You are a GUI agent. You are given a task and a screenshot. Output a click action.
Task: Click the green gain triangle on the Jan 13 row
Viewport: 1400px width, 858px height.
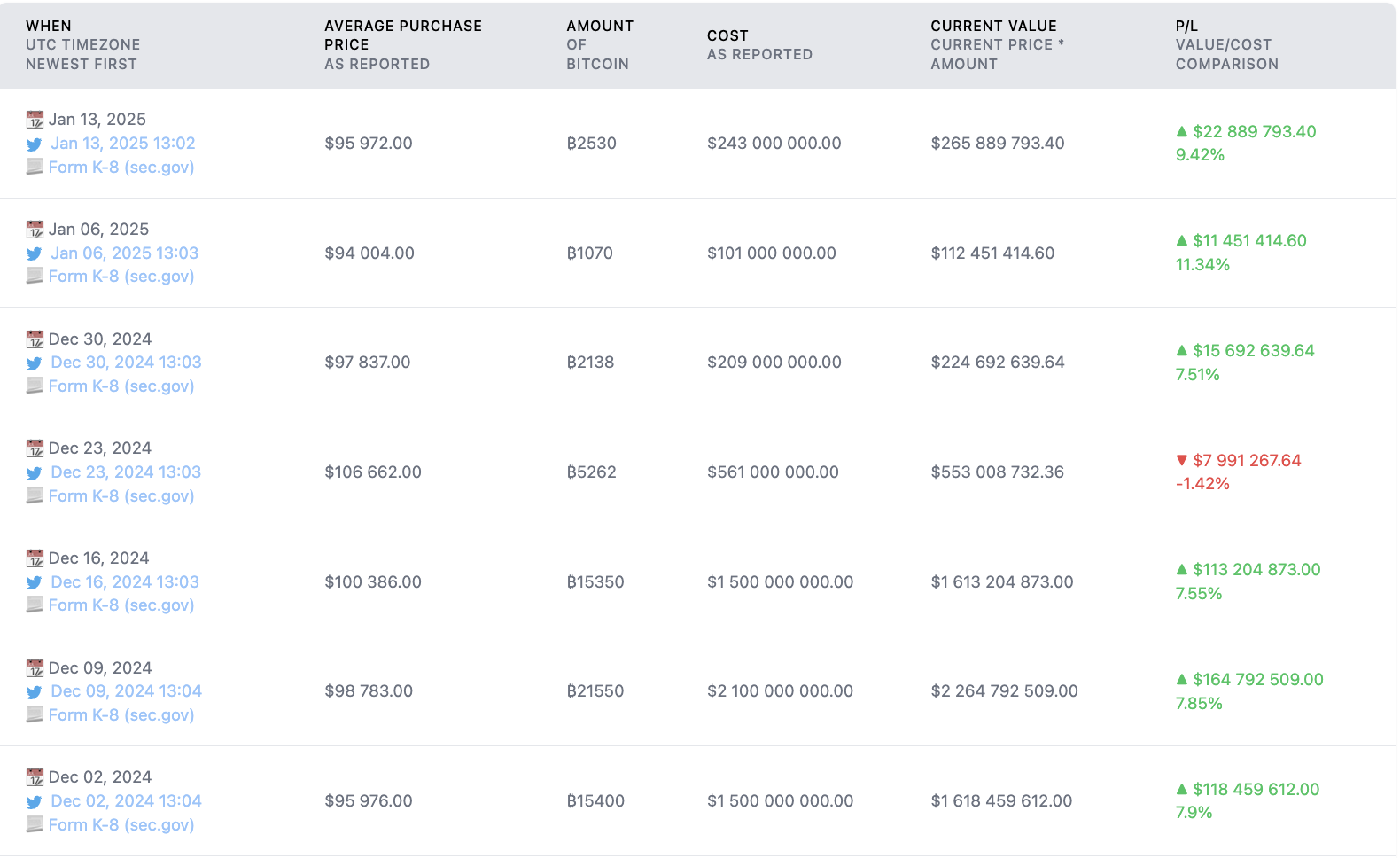coord(1181,131)
